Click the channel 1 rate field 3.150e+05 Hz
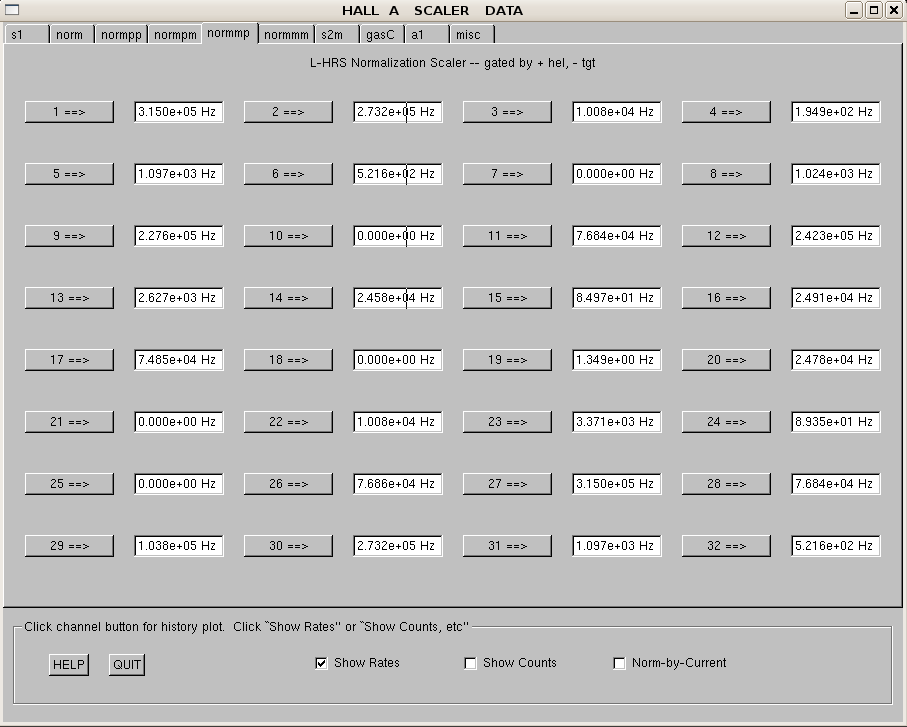 tap(179, 112)
